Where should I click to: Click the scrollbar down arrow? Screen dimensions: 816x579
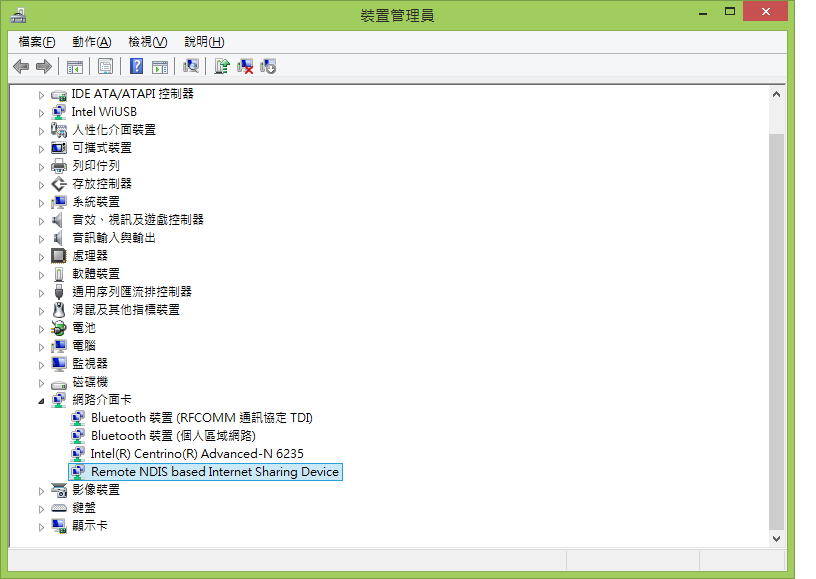click(776, 538)
